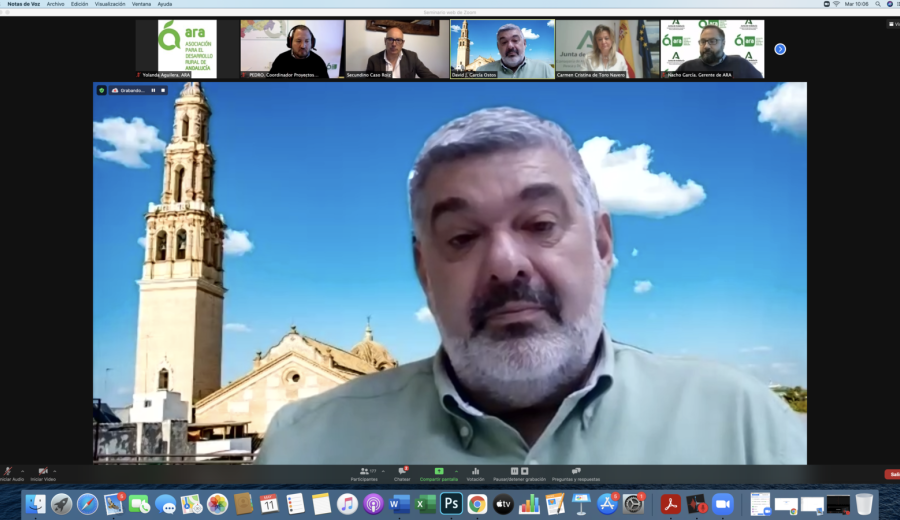Expand share options arrow beside Compartir pantalla
This screenshot has height=520, width=900.
(456, 471)
